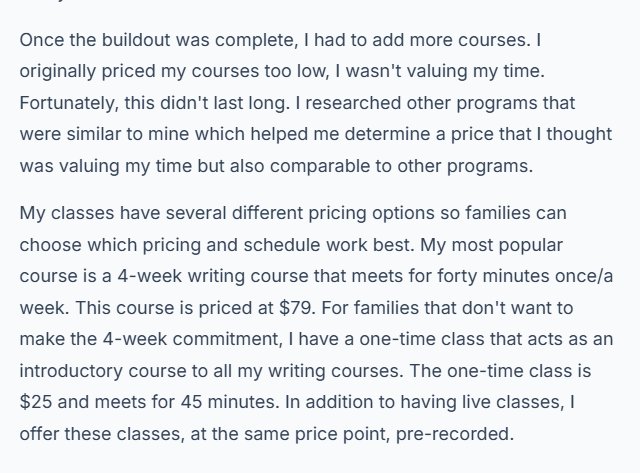Click the word "introductory"
This screenshot has height=473, width=640.
(71, 371)
